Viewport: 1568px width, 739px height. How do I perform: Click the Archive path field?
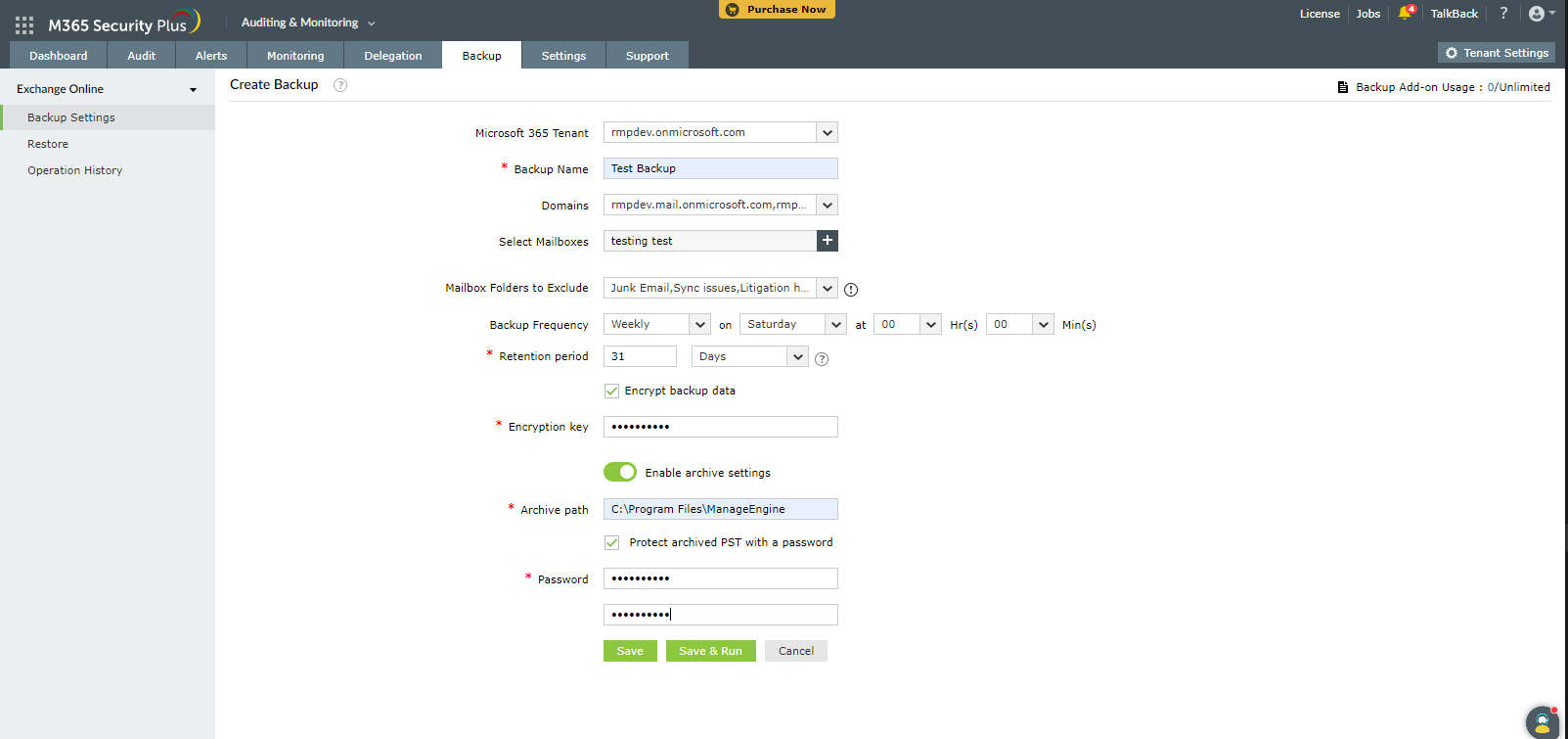(x=721, y=509)
